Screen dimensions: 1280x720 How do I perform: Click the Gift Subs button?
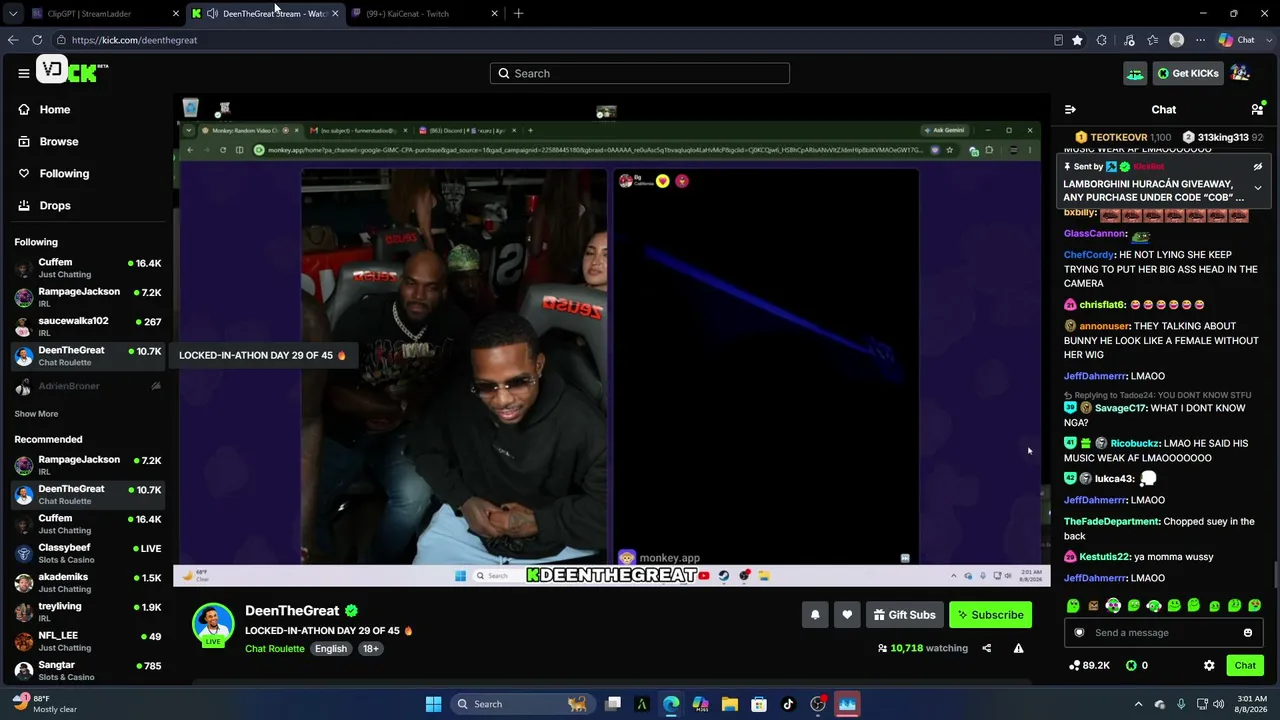[x=904, y=615]
